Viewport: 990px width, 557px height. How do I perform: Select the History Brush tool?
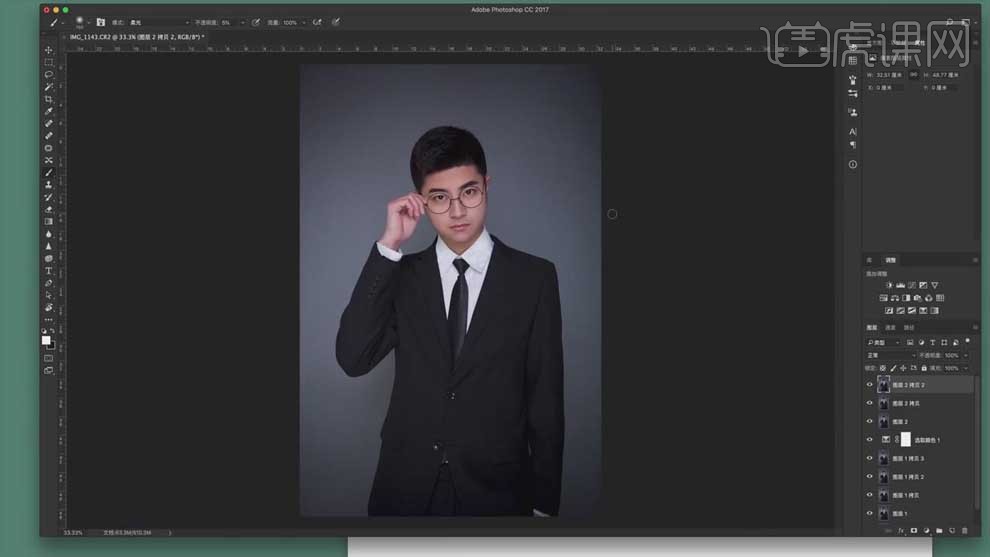click(49, 197)
